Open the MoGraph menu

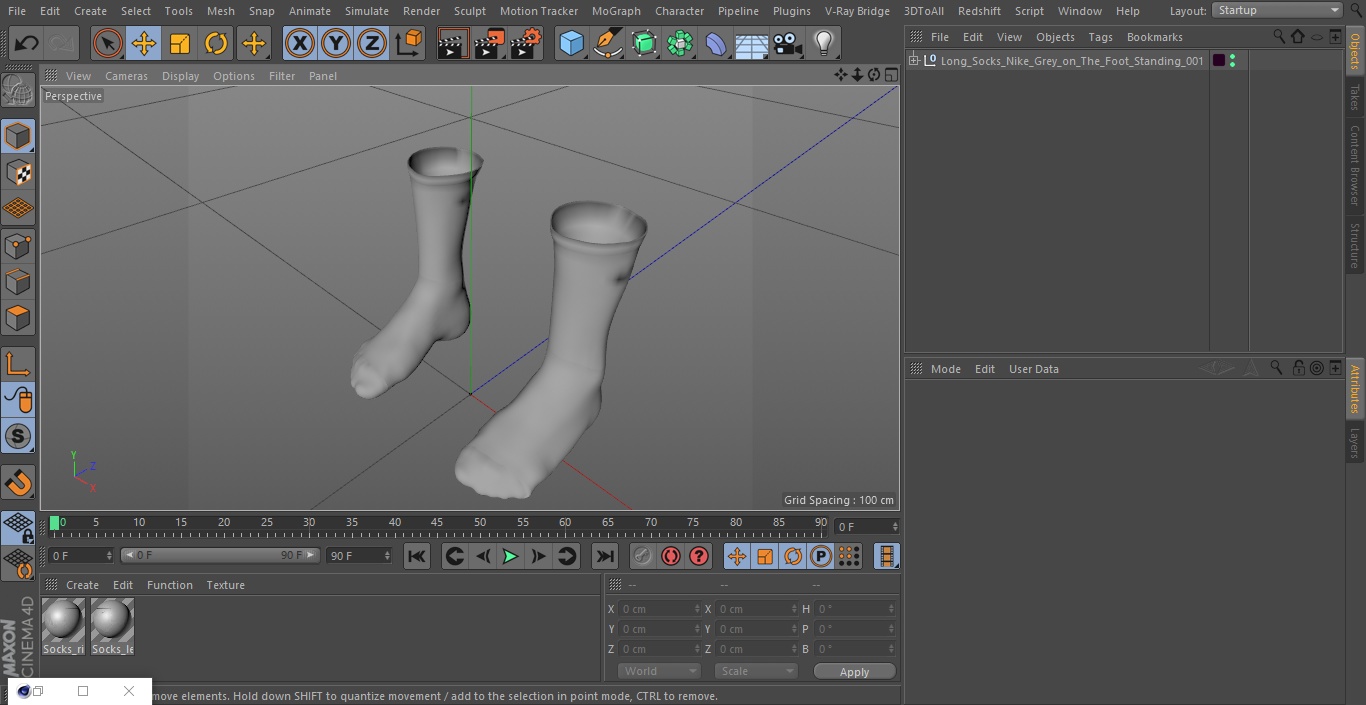click(616, 11)
